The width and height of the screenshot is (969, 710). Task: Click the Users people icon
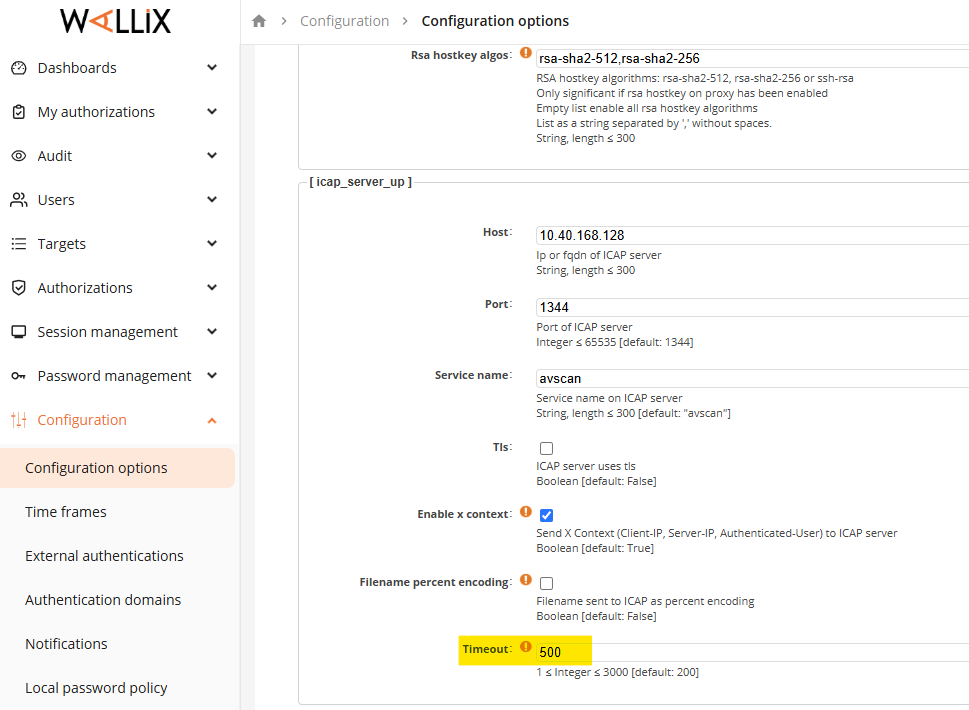(x=19, y=200)
